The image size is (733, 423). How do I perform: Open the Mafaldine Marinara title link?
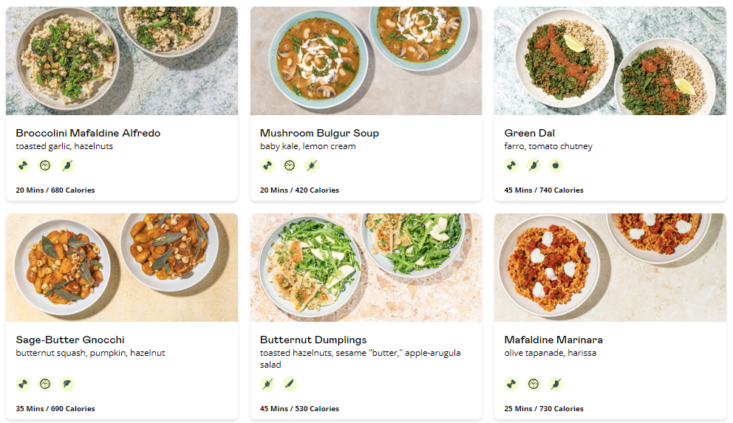pos(553,340)
